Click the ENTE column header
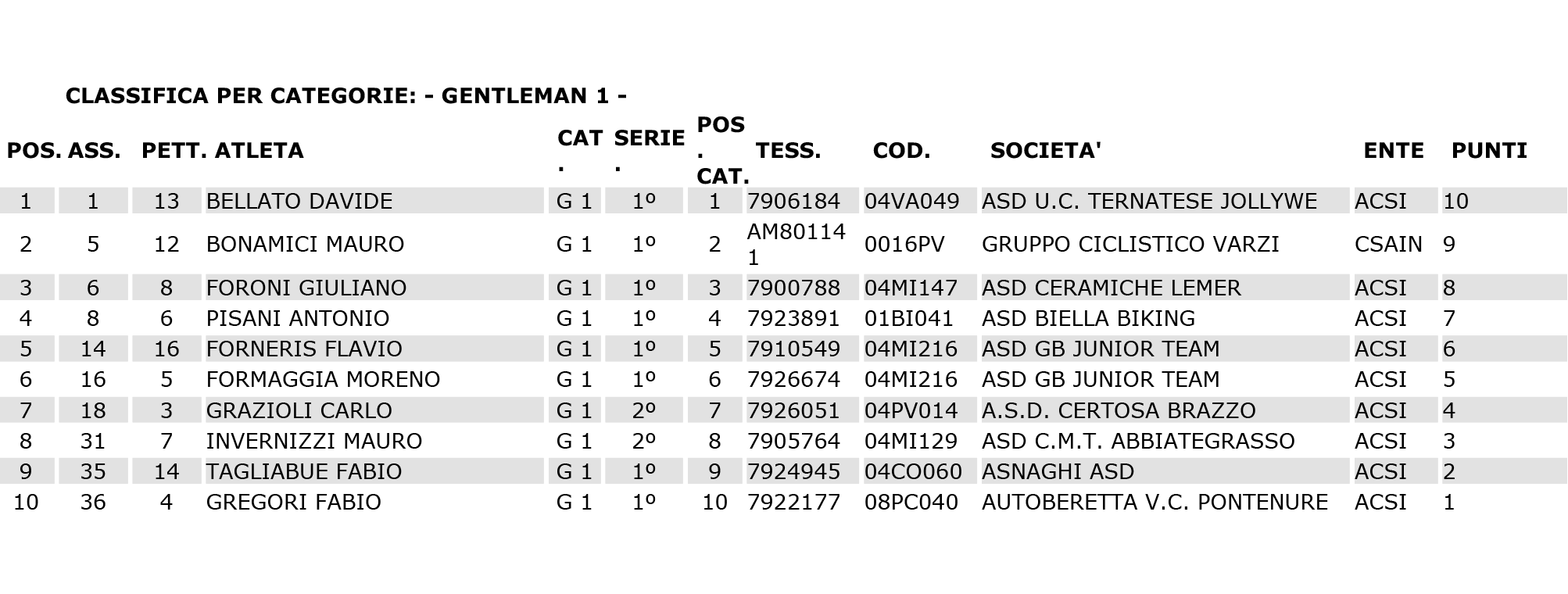This screenshot has width=1568, height=594. 1394,150
